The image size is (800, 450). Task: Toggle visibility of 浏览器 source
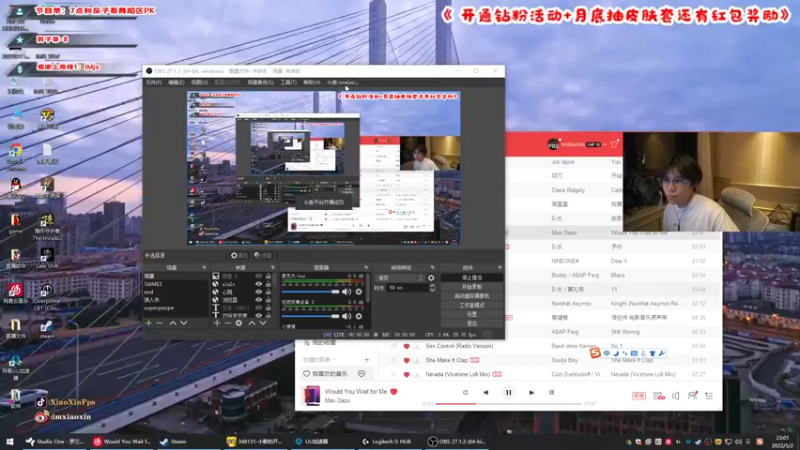pyautogui.click(x=259, y=300)
